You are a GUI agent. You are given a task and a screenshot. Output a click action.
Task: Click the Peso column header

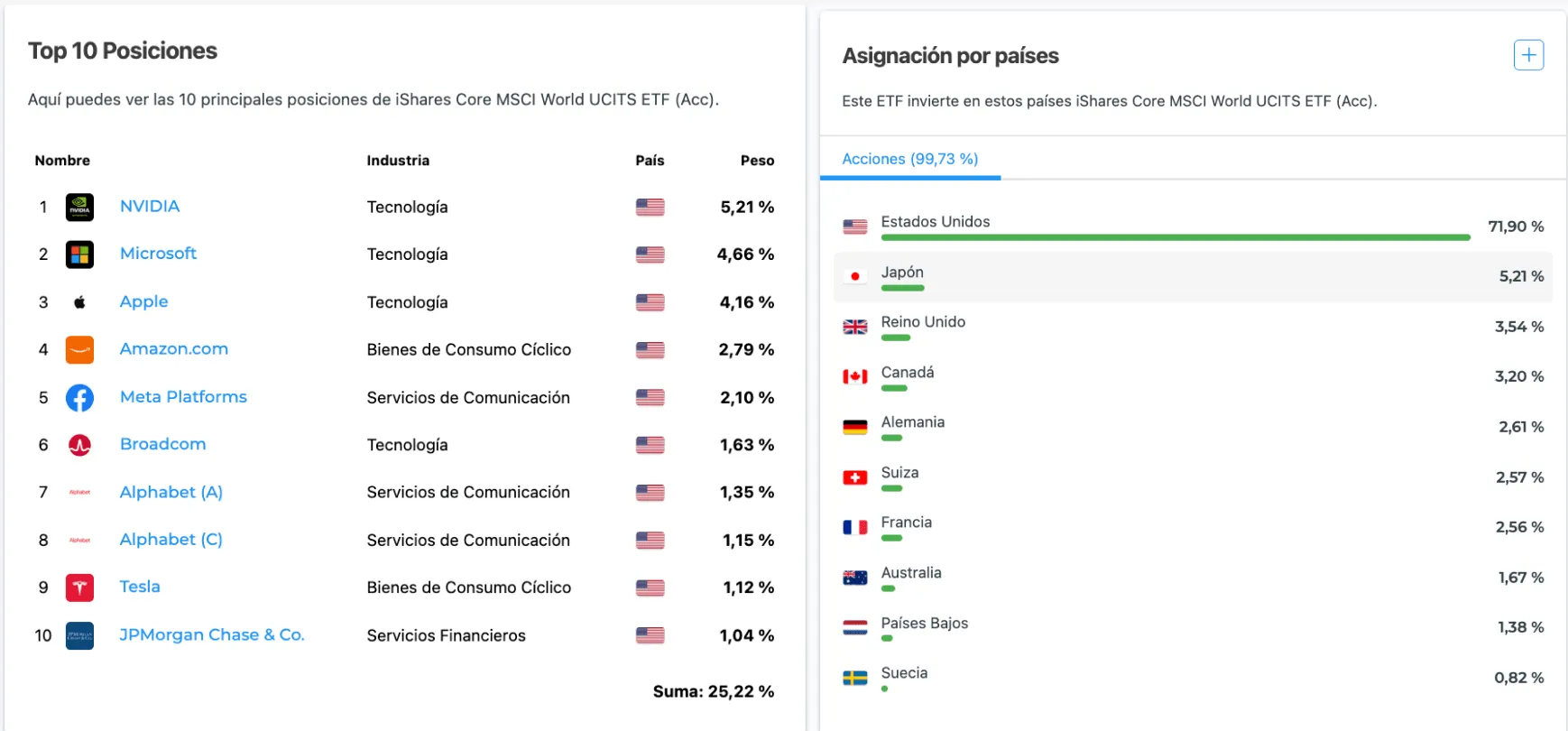click(x=757, y=161)
